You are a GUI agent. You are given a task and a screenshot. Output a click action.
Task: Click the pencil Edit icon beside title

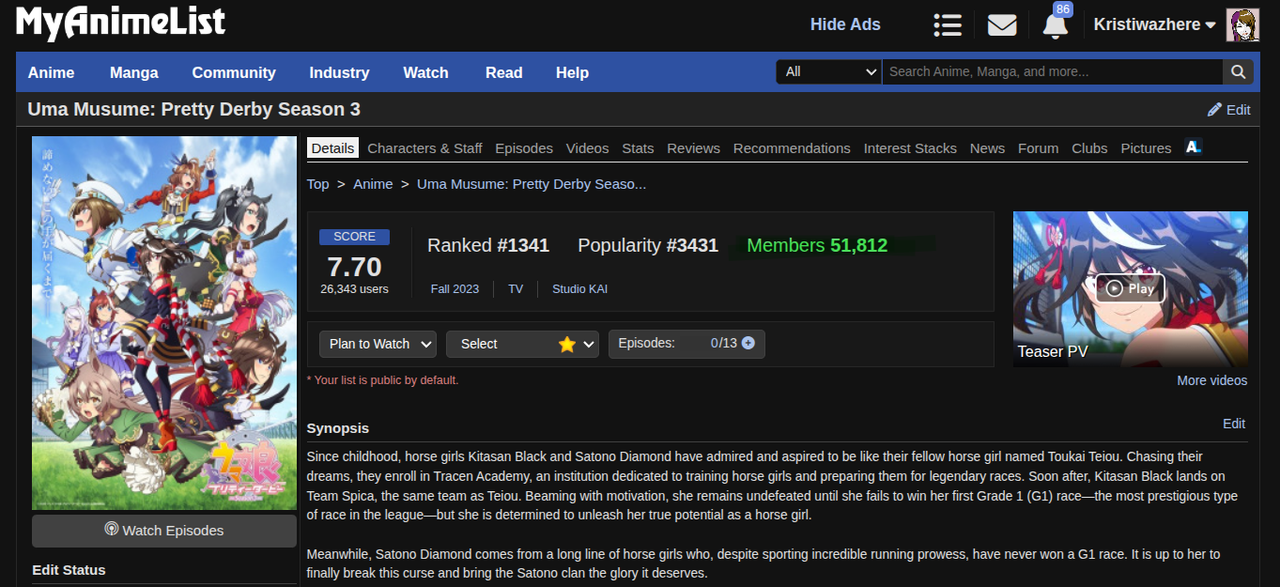tap(1229, 110)
